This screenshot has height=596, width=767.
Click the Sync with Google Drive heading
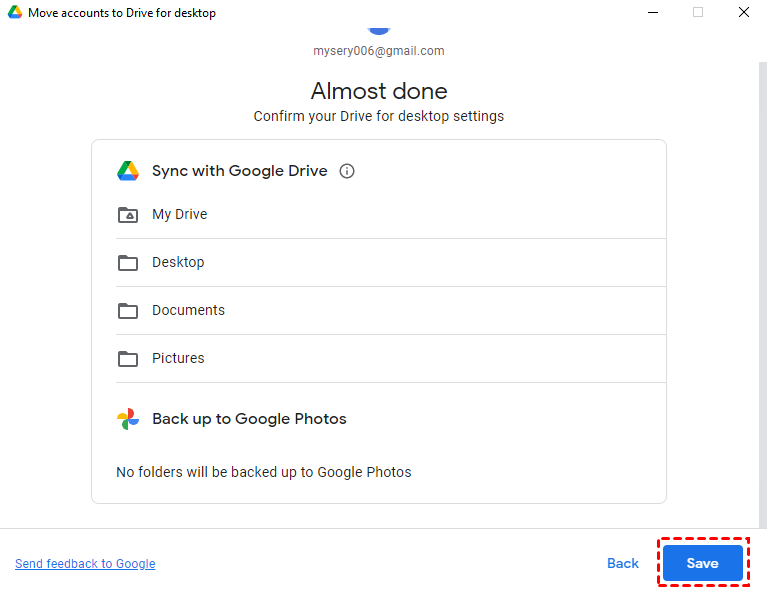[240, 171]
